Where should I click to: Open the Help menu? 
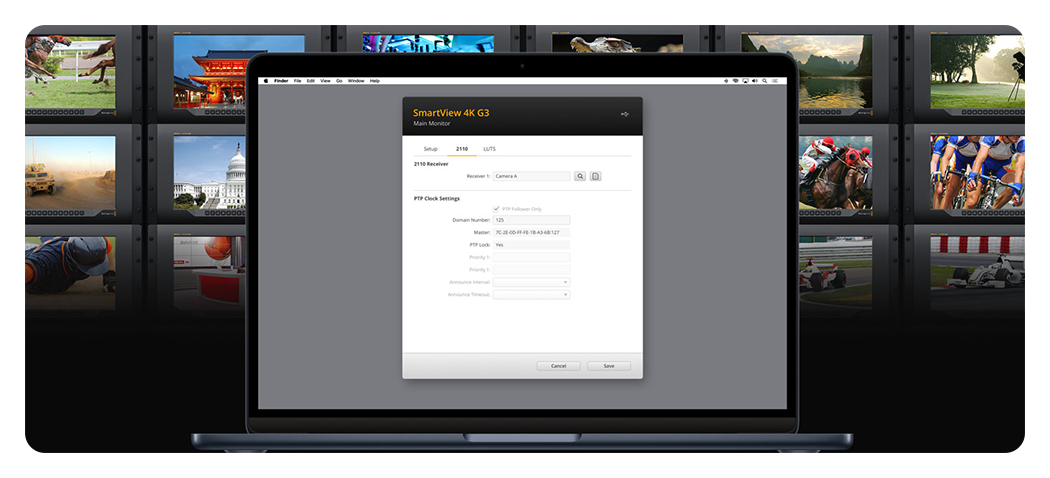[375, 80]
